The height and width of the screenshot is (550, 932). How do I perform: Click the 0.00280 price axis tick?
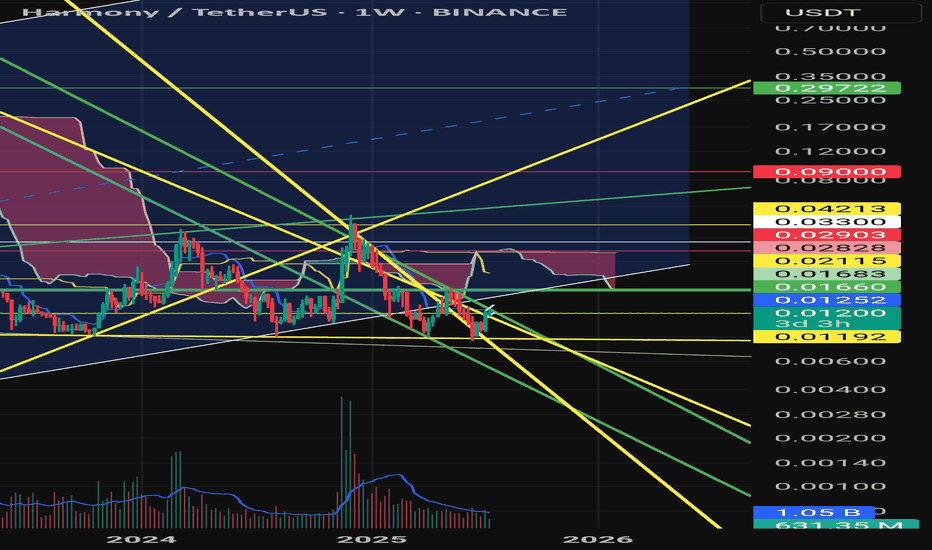coord(830,414)
